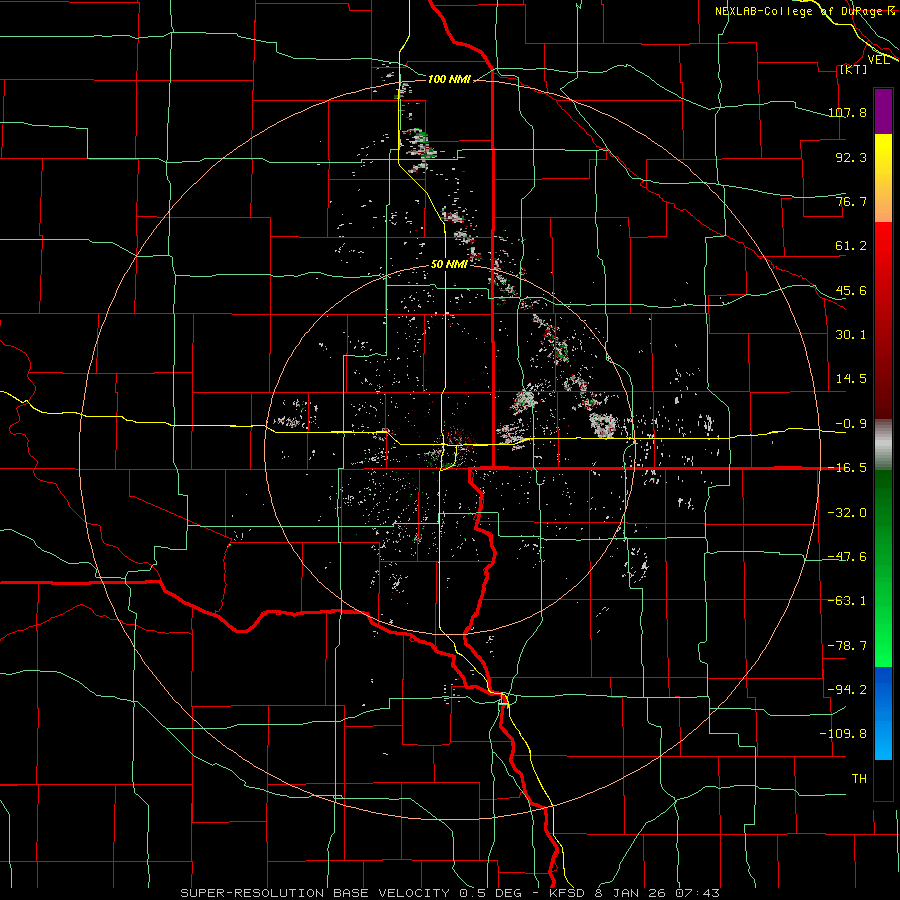Click the TH legend label
900x900 pixels.
click(x=859, y=778)
